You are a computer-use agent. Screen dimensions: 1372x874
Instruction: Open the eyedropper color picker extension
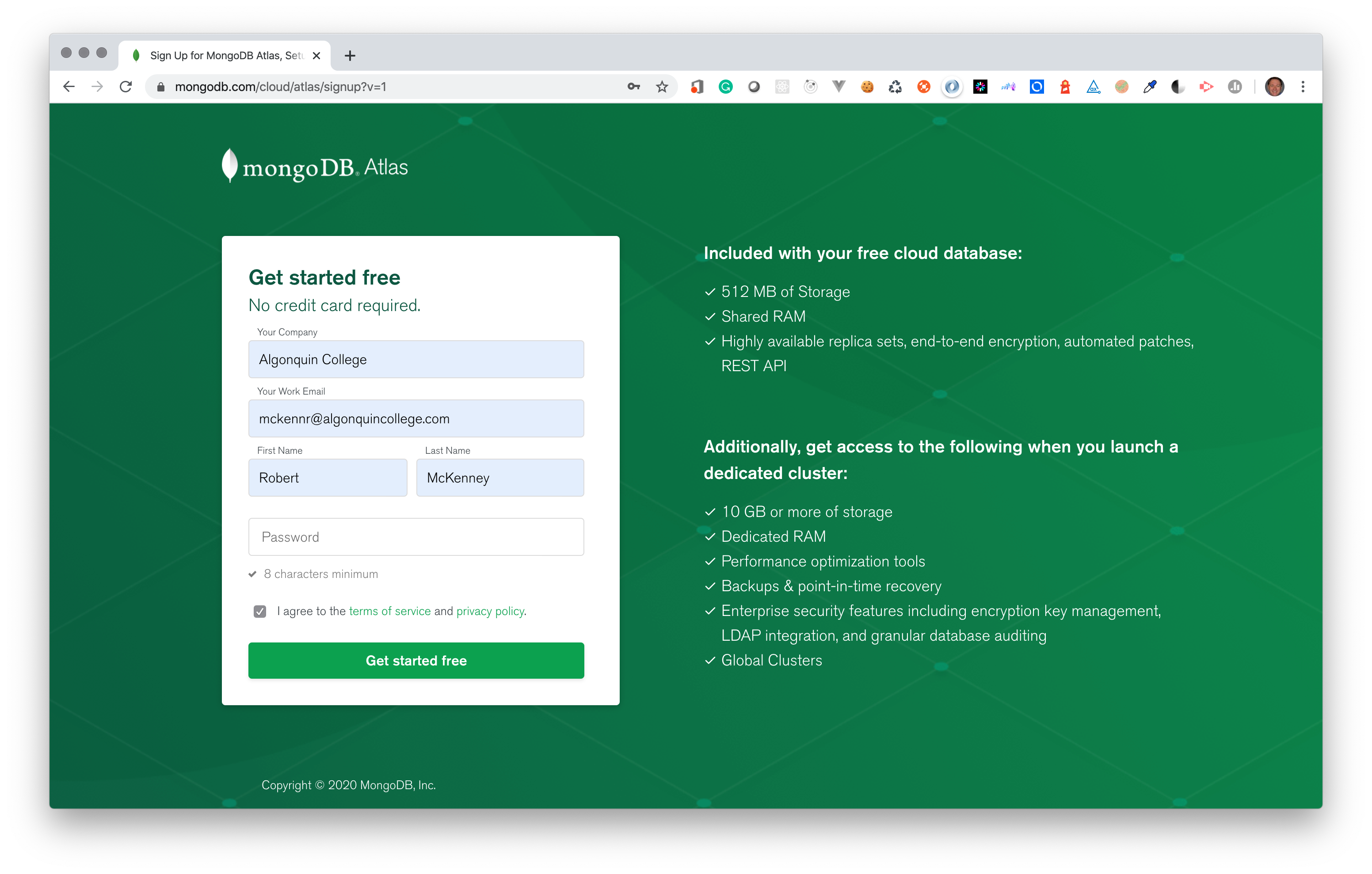point(1150,87)
